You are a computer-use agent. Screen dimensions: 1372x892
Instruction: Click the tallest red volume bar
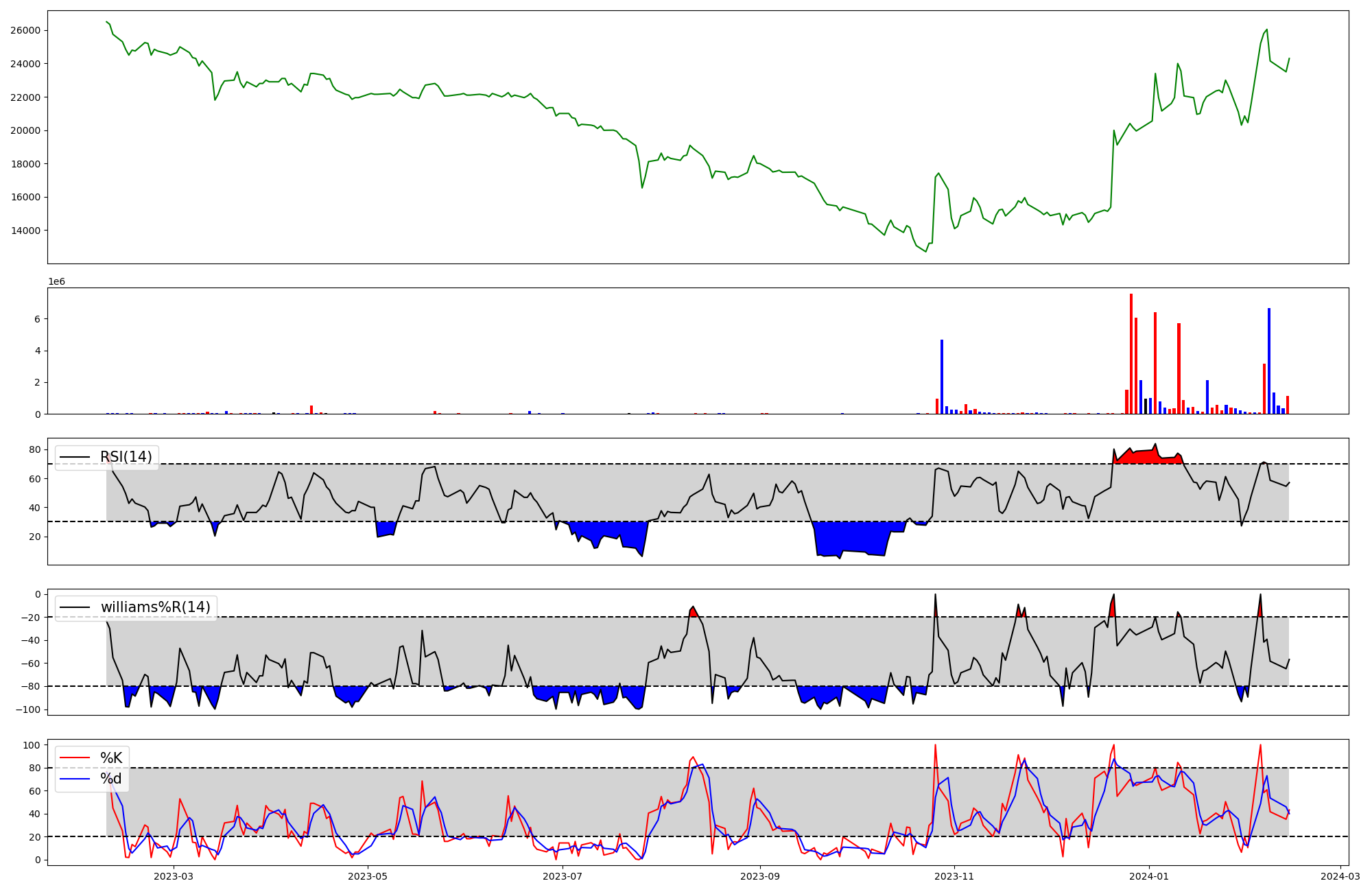pos(1131,353)
